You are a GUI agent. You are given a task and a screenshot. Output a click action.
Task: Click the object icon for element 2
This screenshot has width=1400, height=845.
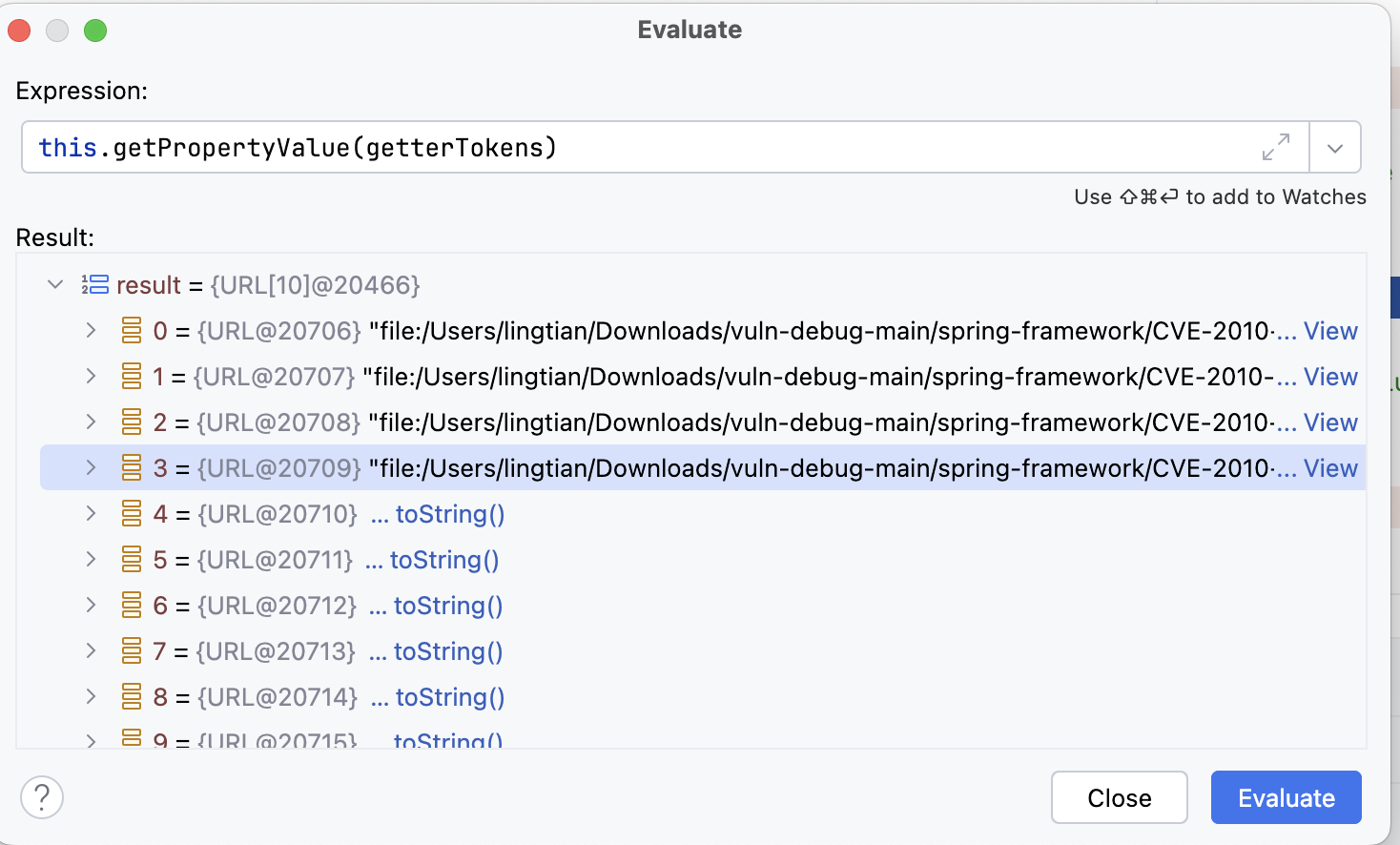[x=132, y=422]
